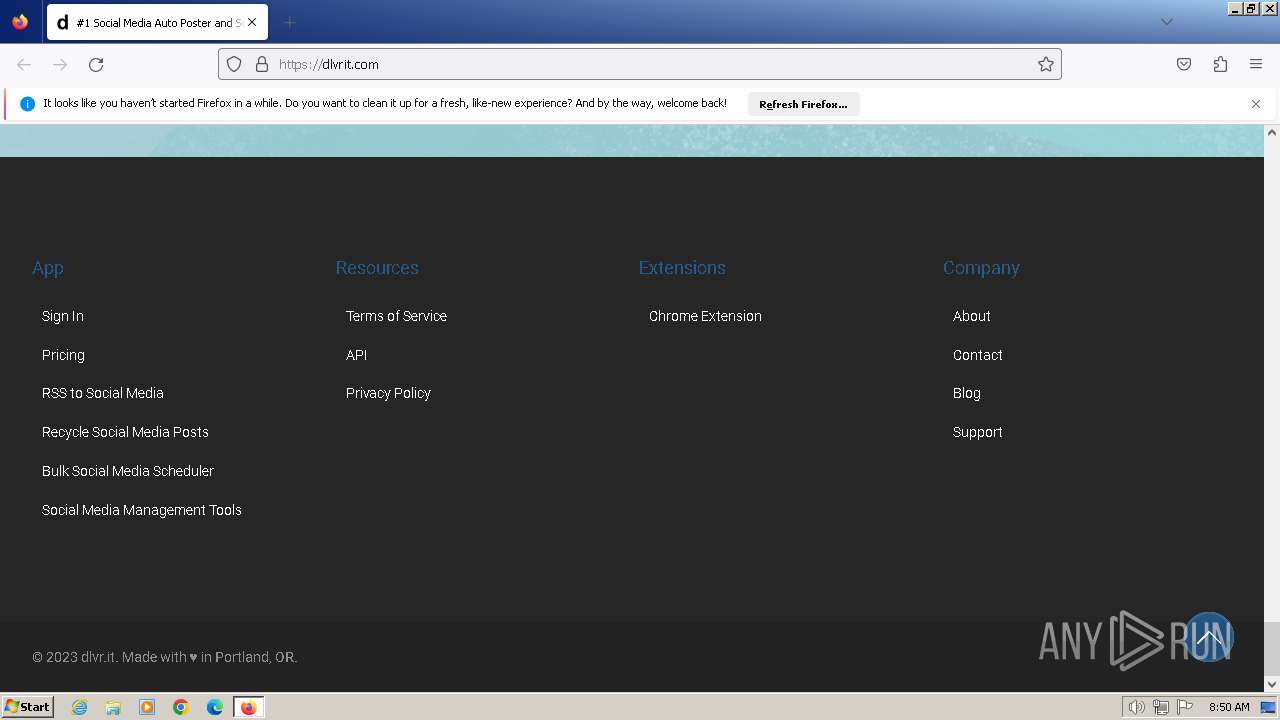This screenshot has width=1280, height=720.
Task: Click the 8:50 AM system clock
Action: [1229, 707]
